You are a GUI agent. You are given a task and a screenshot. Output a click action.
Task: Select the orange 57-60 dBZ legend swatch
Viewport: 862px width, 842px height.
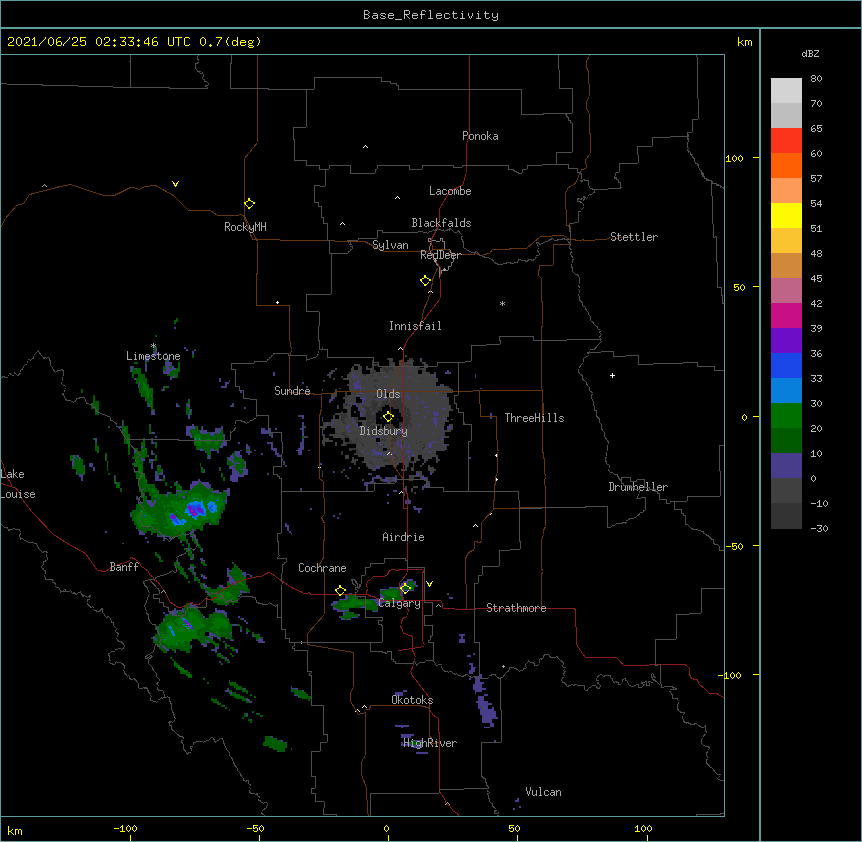point(786,165)
